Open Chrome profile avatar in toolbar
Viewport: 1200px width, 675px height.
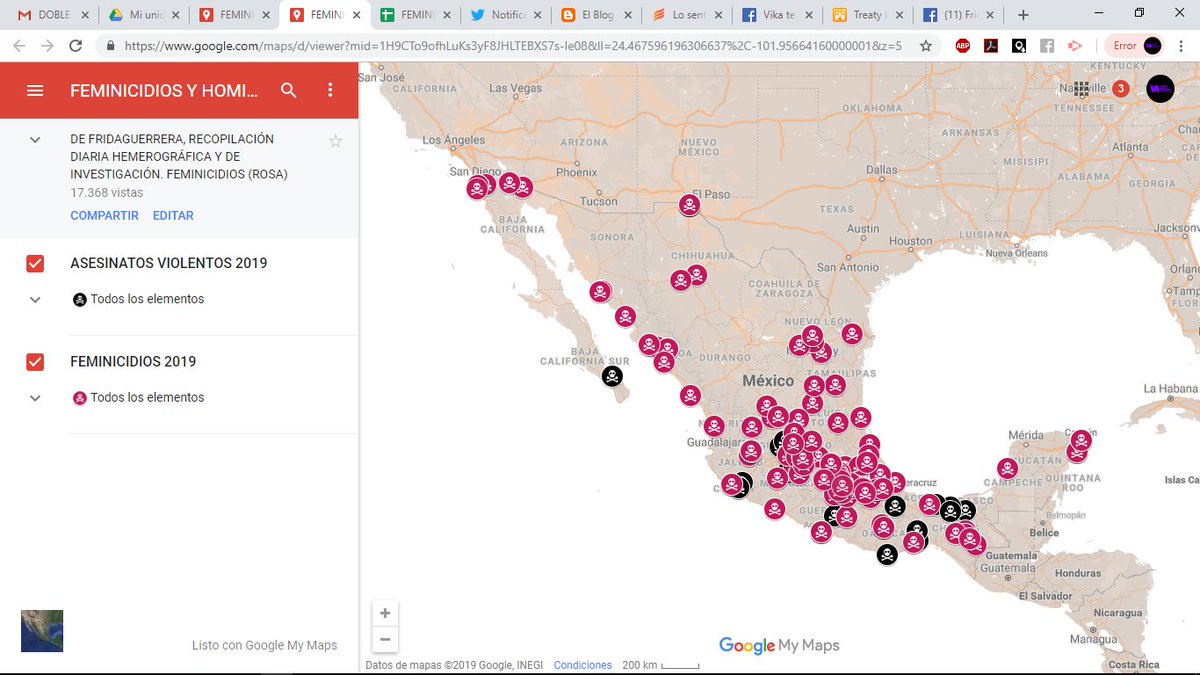1152,46
